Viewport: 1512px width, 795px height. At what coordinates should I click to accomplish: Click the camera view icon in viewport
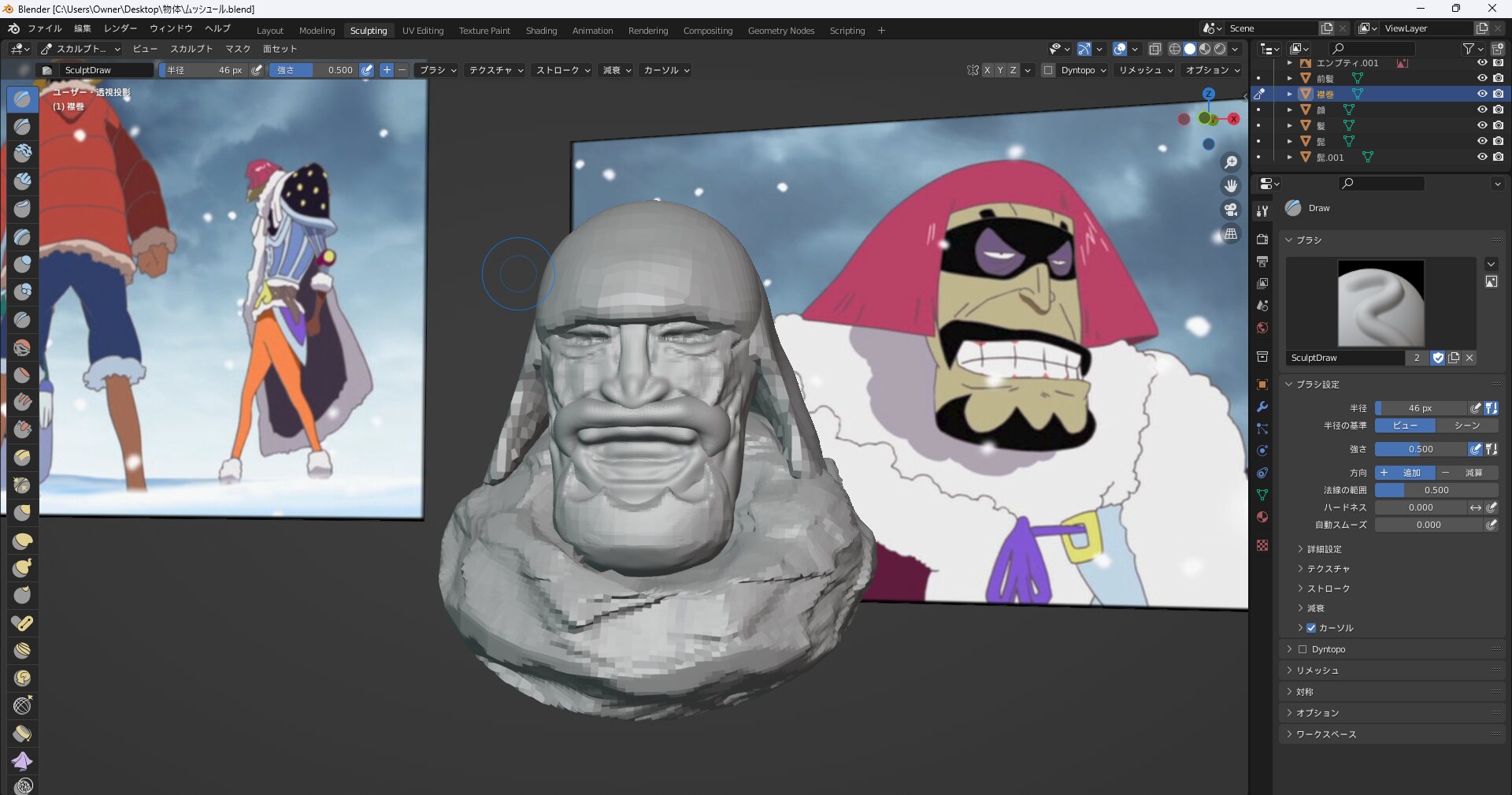click(x=1230, y=210)
